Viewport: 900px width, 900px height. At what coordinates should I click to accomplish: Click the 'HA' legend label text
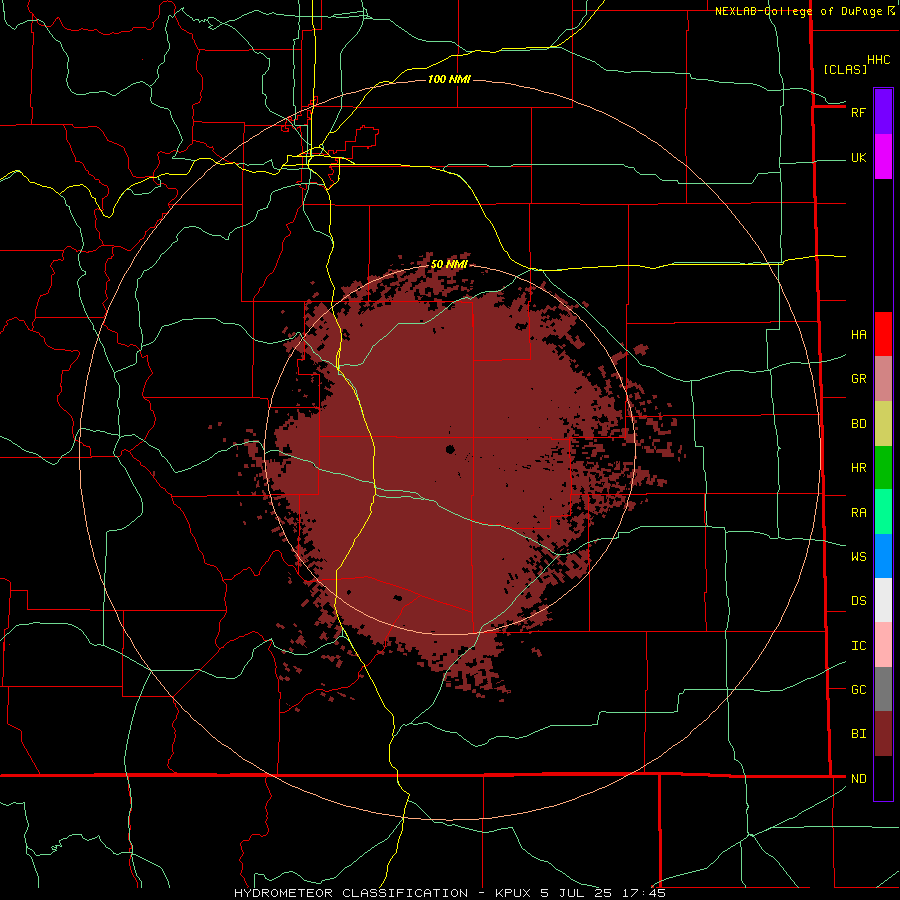point(858,335)
